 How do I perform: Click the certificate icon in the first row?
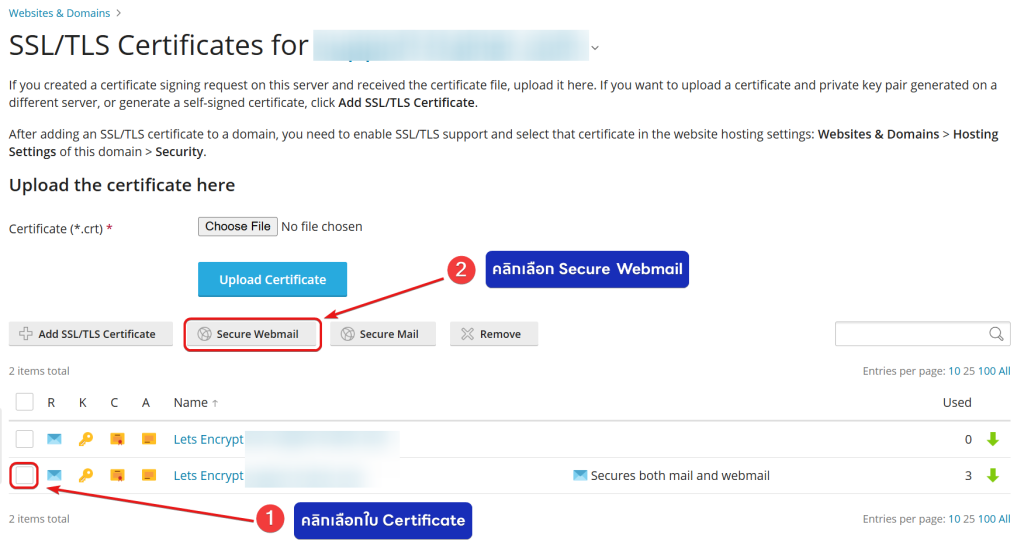117,439
